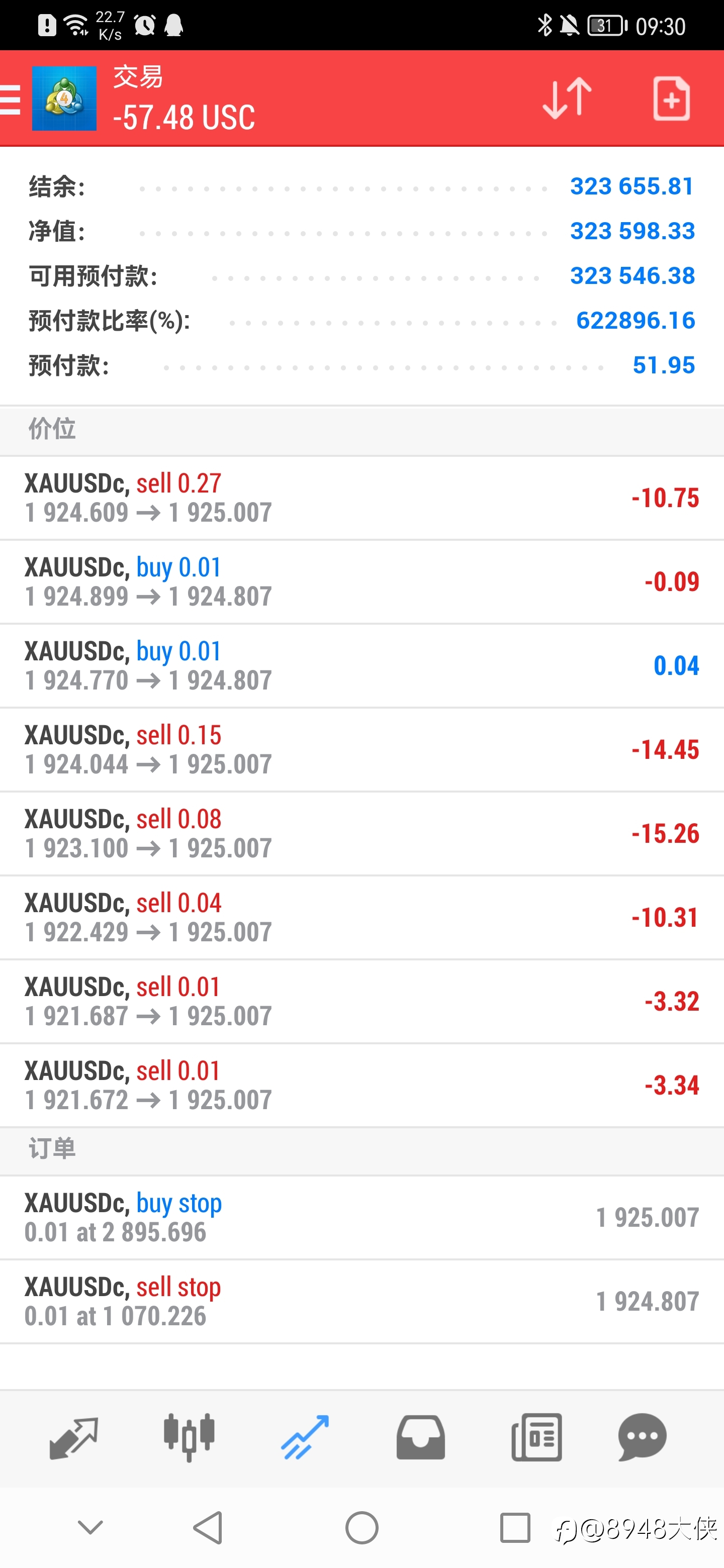The height and width of the screenshot is (1568, 724).
Task: Sort positions with the up-down arrows icon
Action: pyautogui.click(x=567, y=98)
